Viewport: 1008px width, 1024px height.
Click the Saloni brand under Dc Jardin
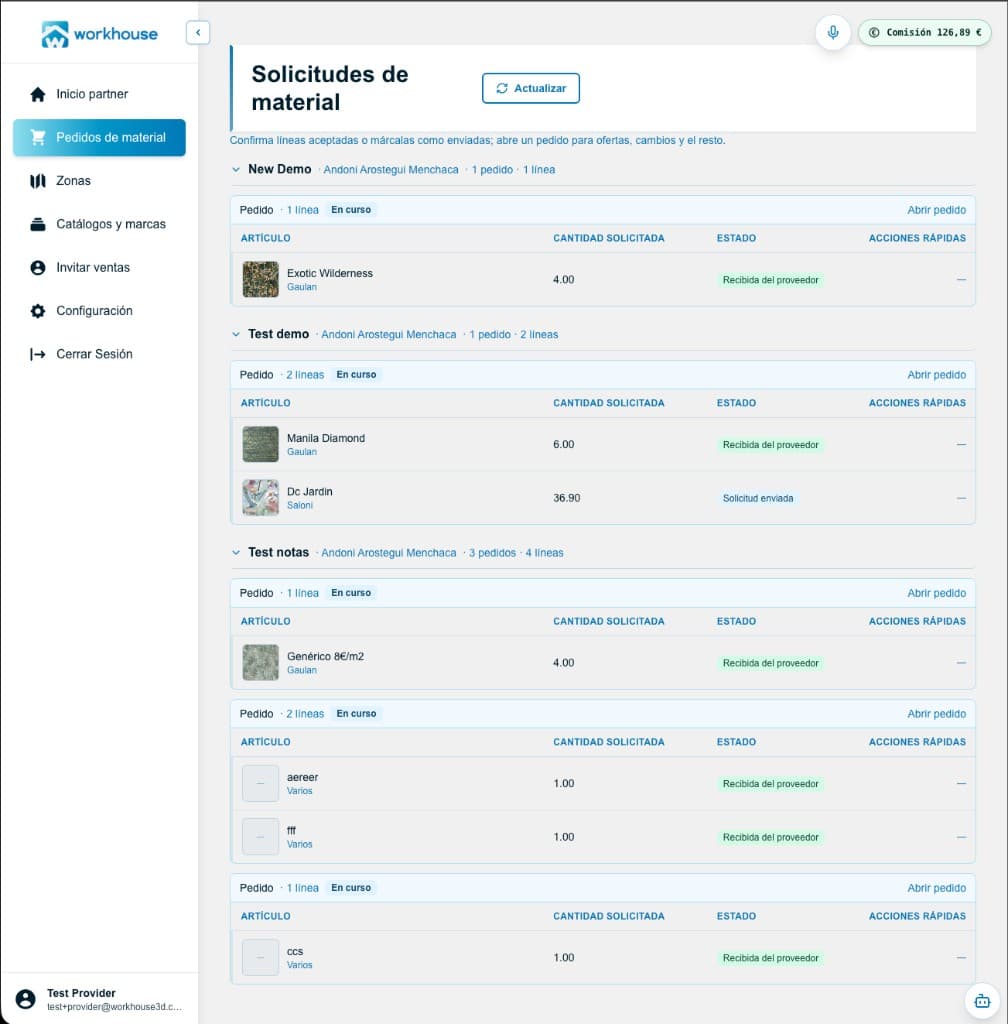[x=300, y=505]
